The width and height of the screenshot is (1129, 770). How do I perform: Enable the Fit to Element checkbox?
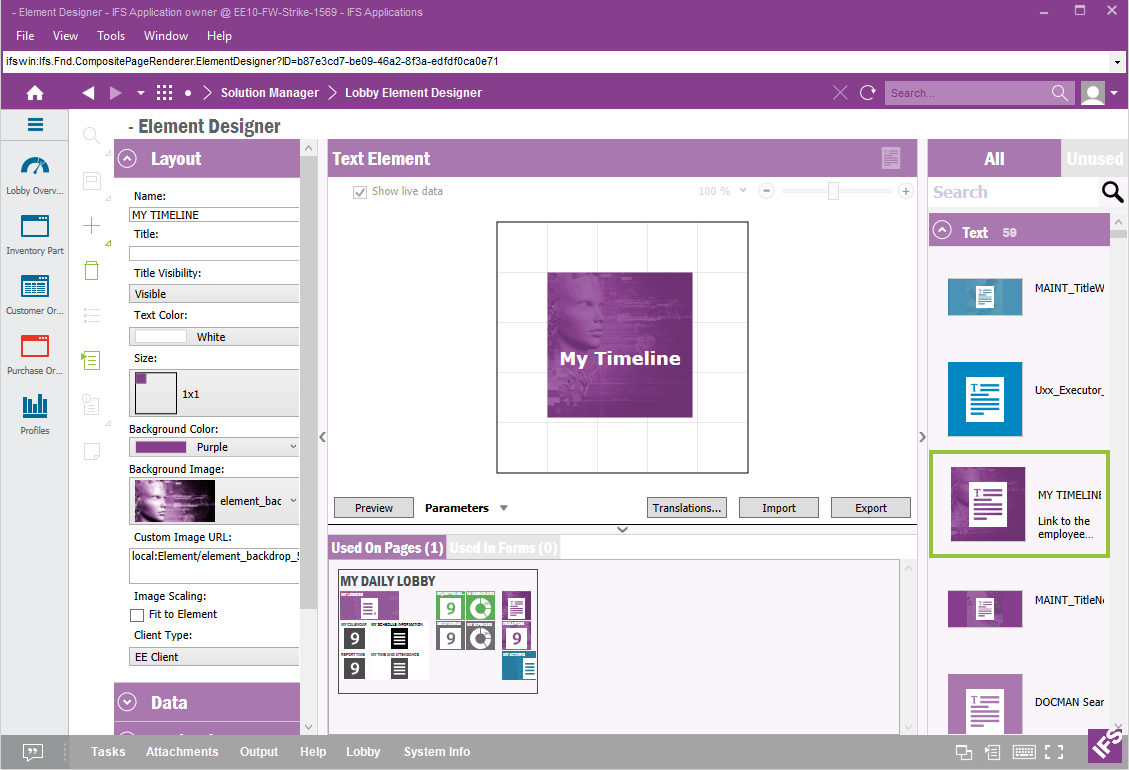(137, 615)
